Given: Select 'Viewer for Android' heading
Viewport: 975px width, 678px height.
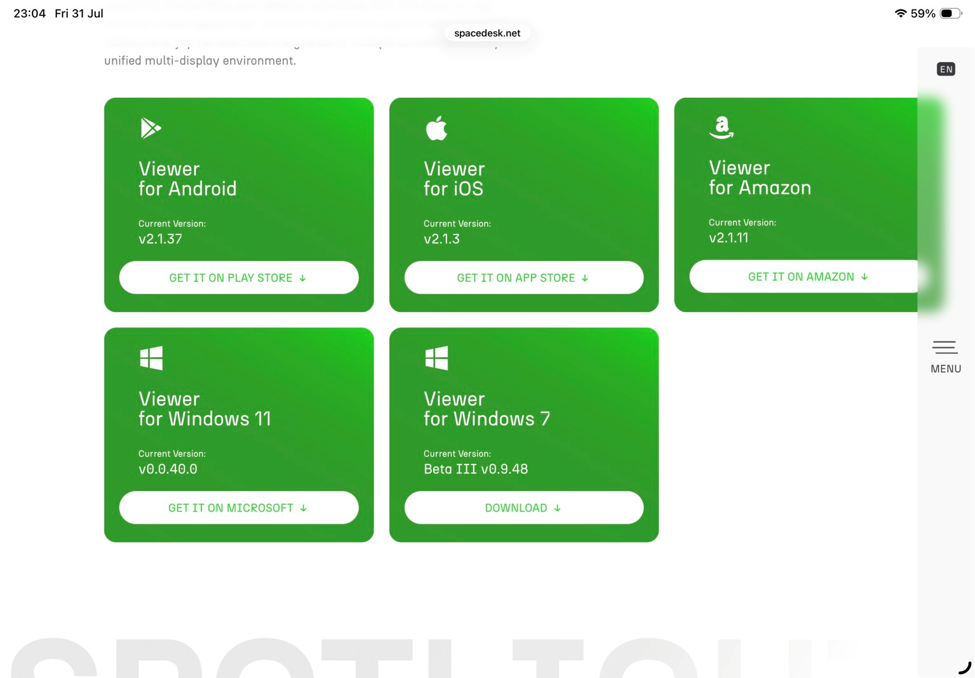Looking at the screenshot, I should tap(187, 179).
